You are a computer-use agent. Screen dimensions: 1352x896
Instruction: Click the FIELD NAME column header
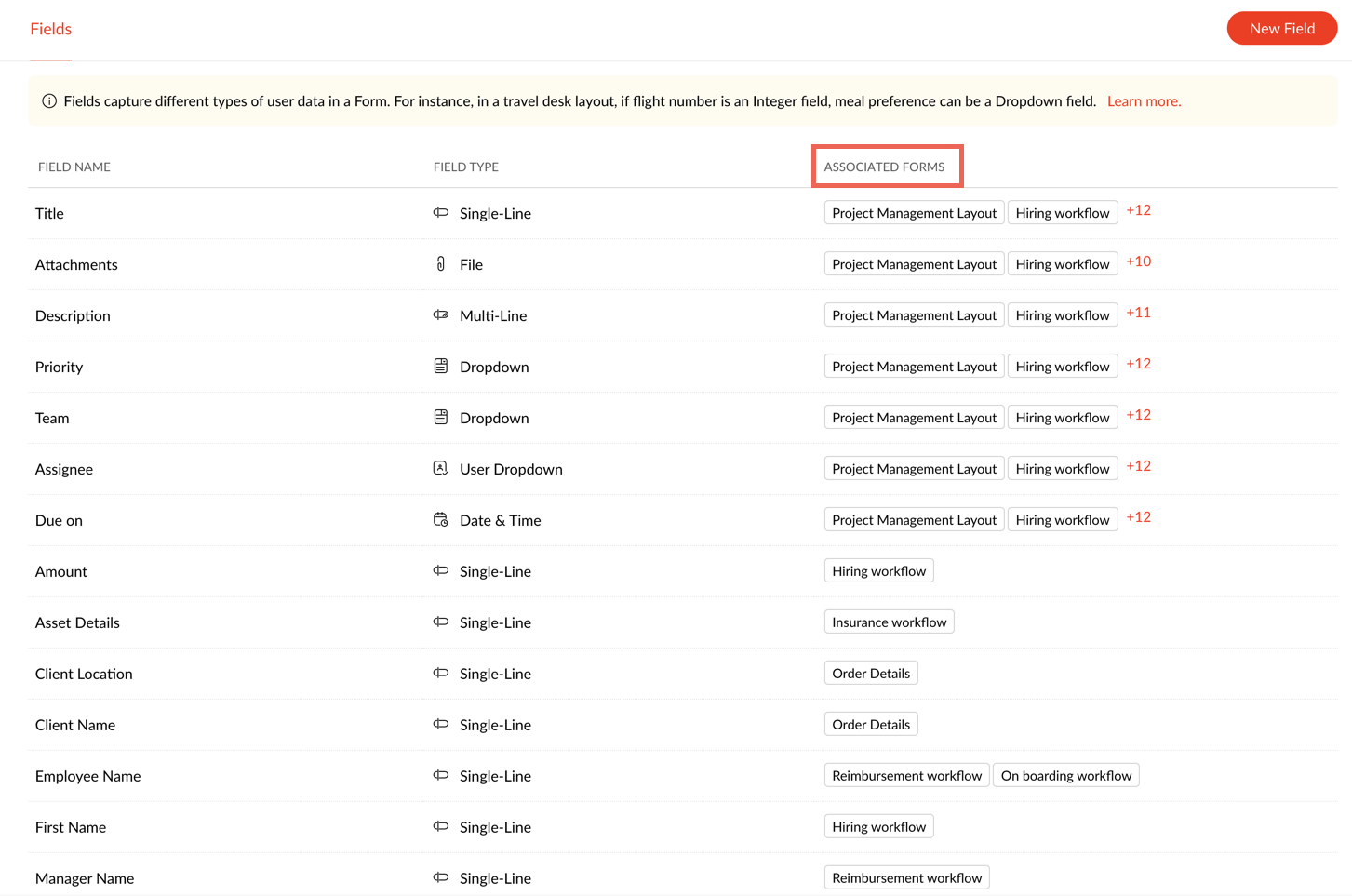[x=74, y=167]
